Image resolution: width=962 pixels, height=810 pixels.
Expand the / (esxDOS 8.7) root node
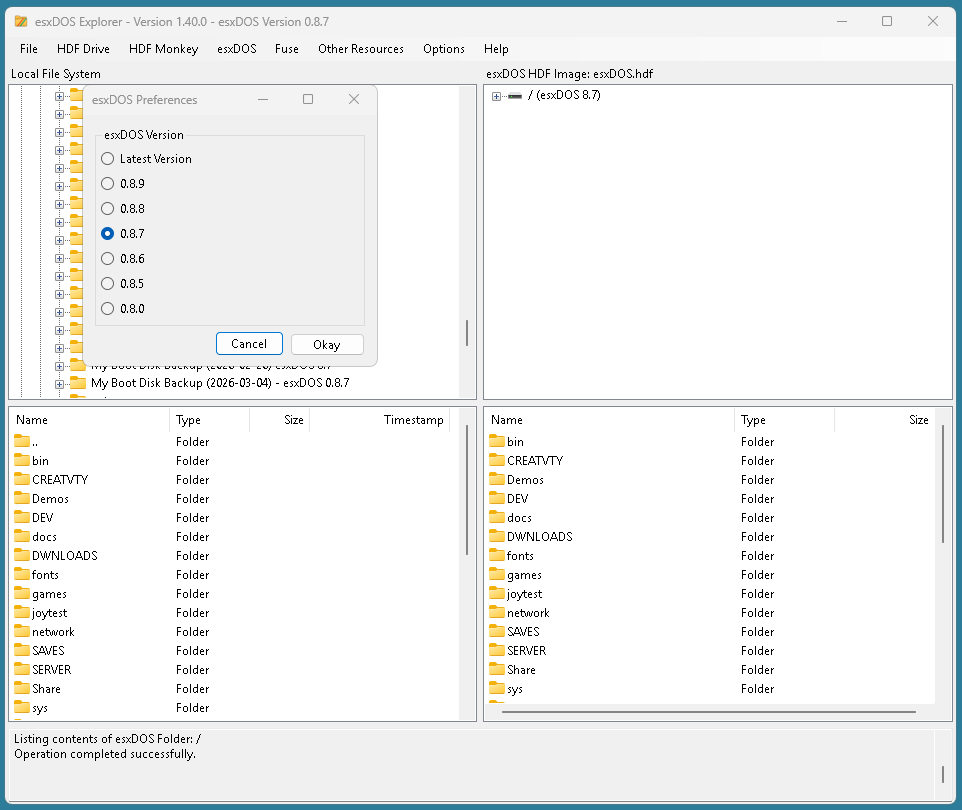(x=496, y=96)
